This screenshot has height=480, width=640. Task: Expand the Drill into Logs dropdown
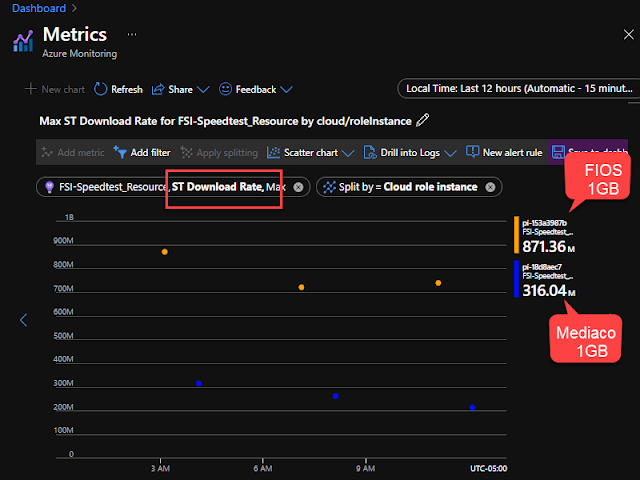coord(450,153)
